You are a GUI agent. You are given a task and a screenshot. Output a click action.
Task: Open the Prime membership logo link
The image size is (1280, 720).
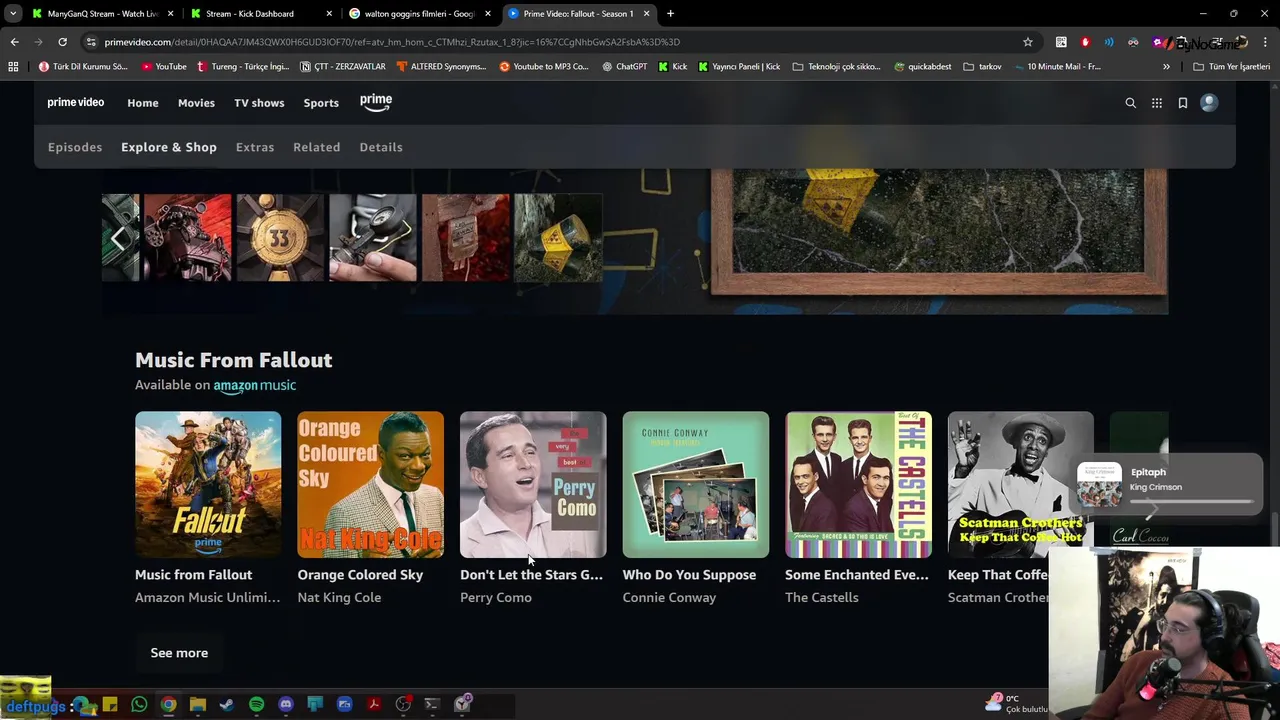click(376, 101)
